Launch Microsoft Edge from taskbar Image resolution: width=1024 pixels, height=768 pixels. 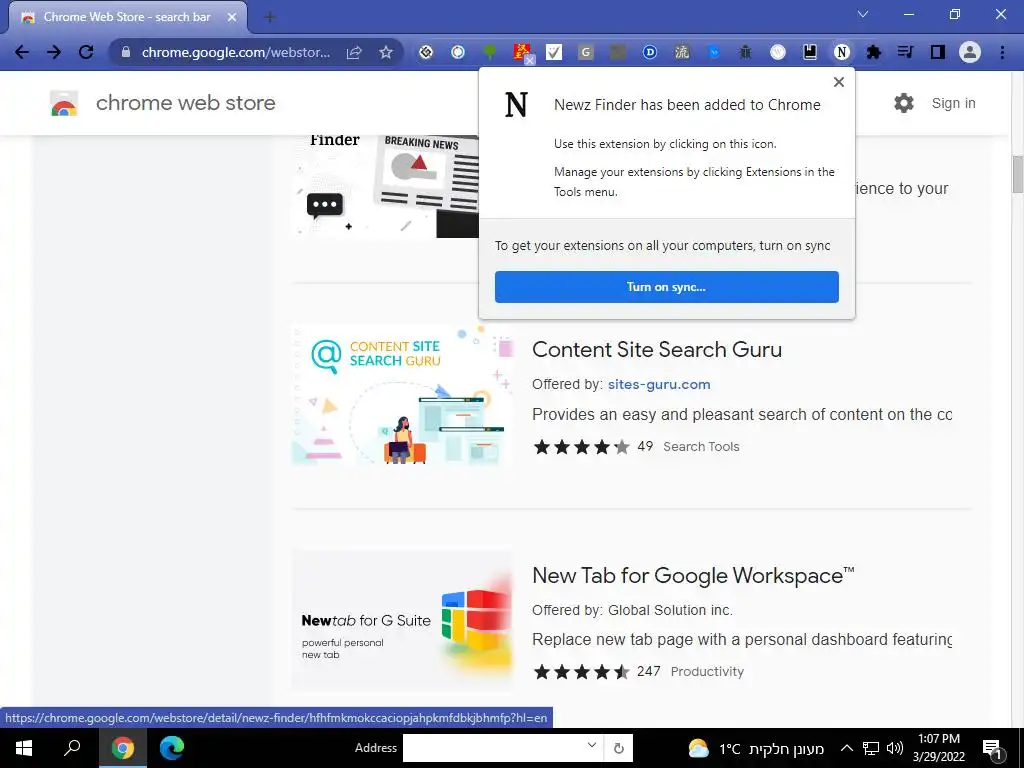pos(172,748)
